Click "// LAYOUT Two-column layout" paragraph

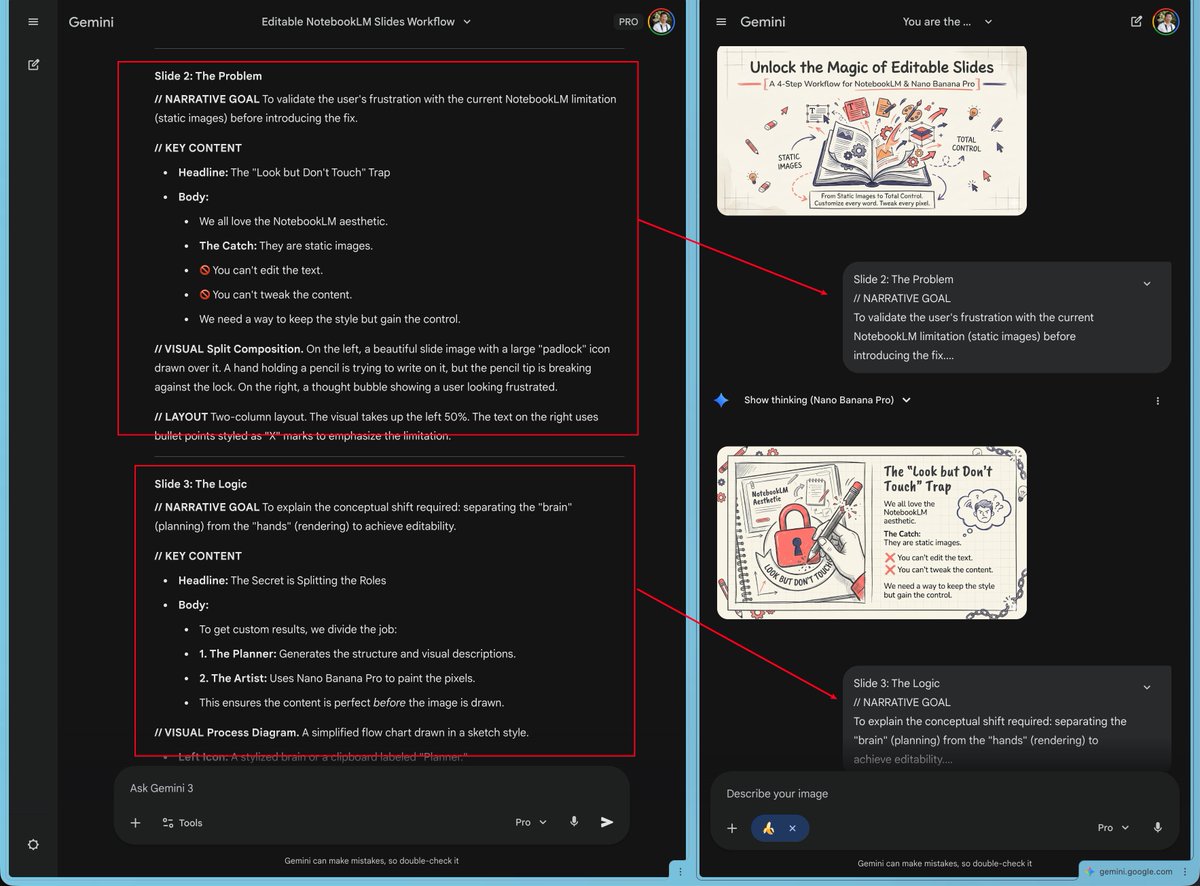[377, 426]
